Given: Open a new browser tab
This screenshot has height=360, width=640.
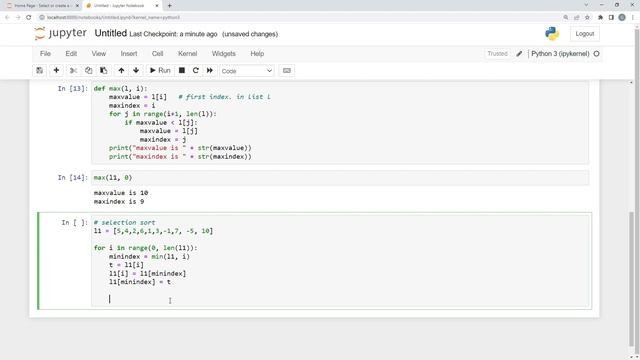Looking at the screenshot, I should [169, 6].
